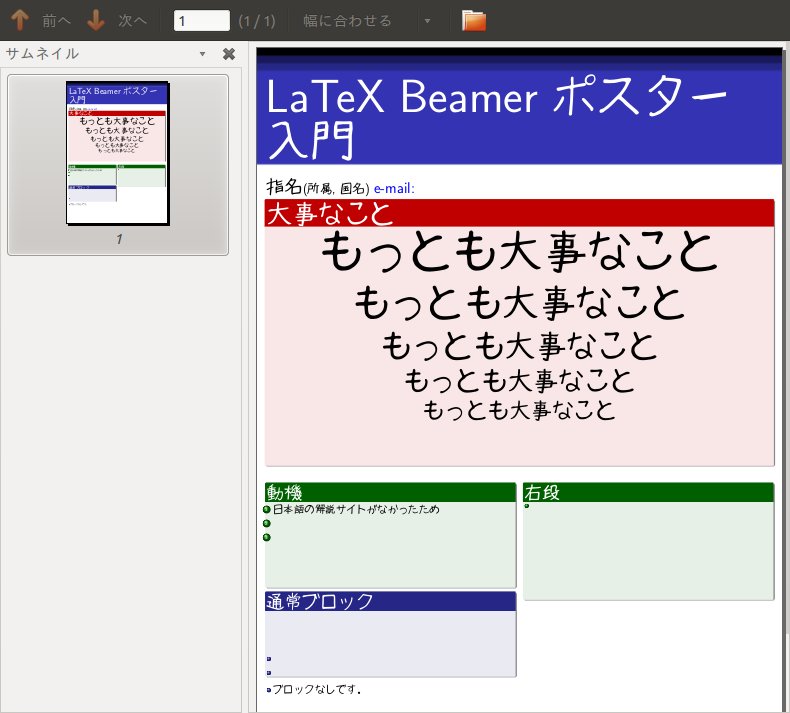The height and width of the screenshot is (713, 790).
Task: Click the 通常ブロック blue block header
Action: (390, 602)
